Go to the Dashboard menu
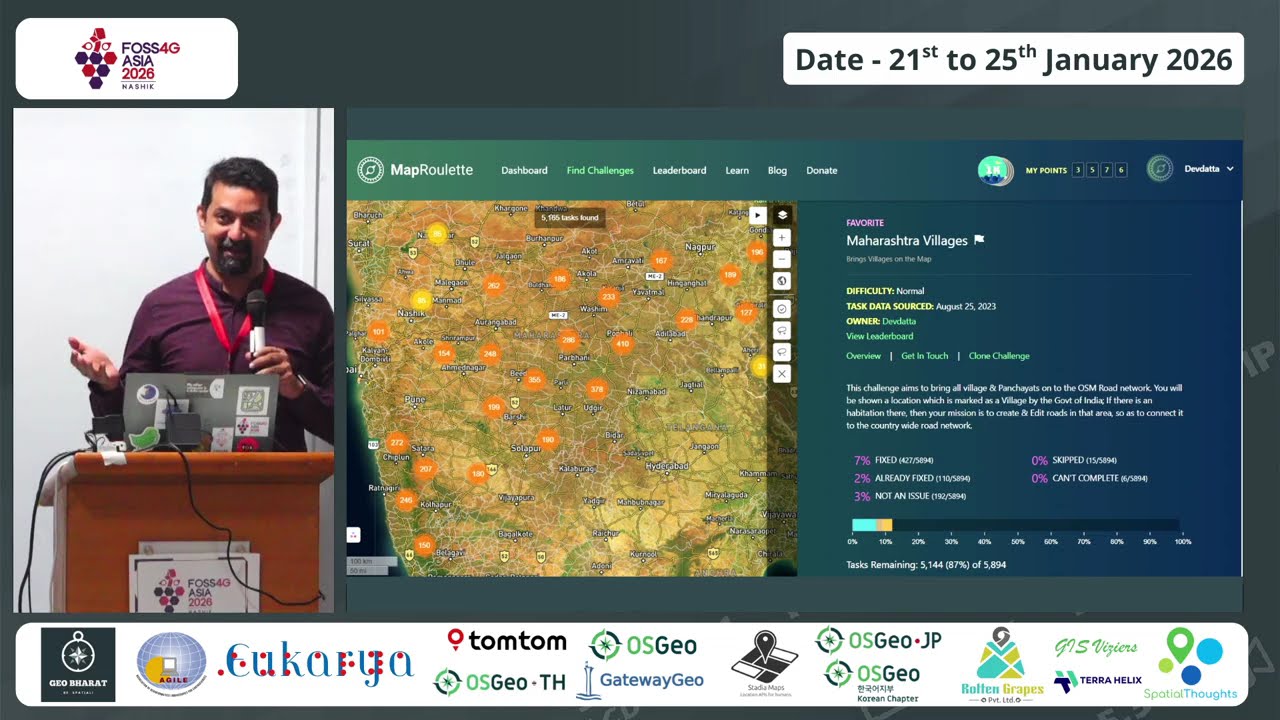1280x720 pixels. (x=524, y=170)
